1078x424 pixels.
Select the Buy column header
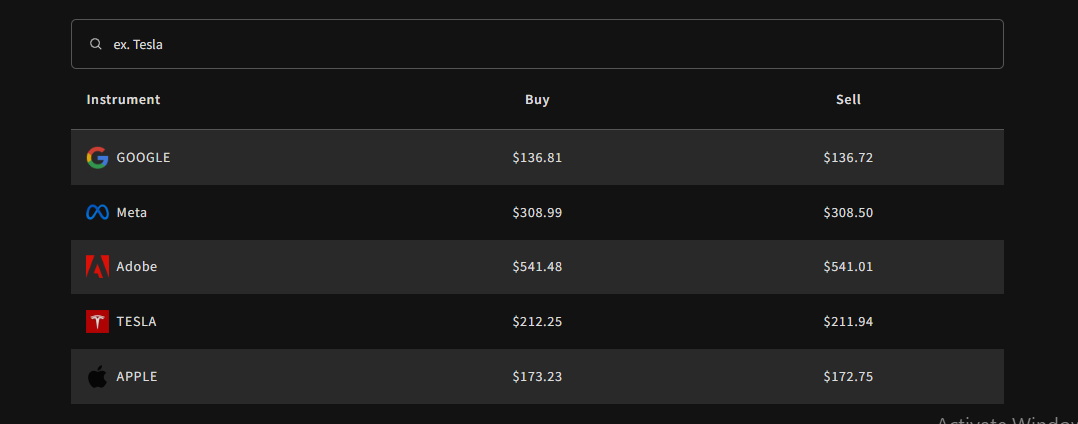[x=537, y=100]
